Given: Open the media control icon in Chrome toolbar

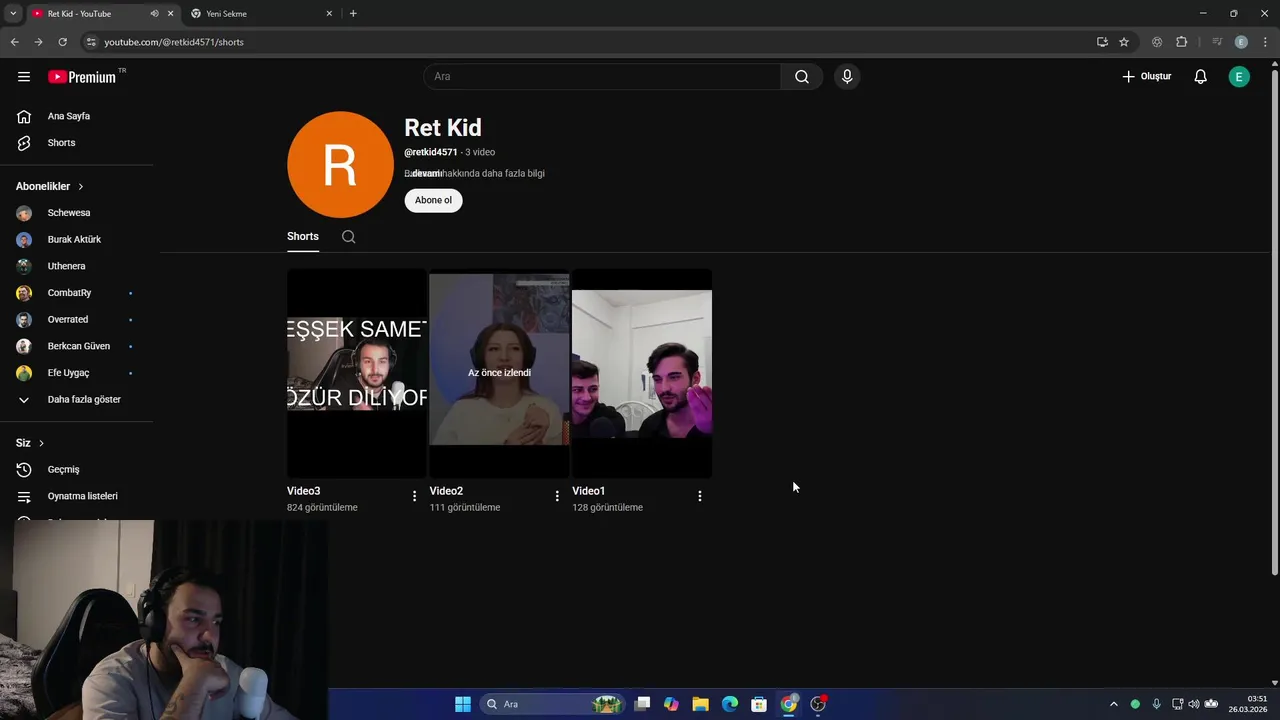Looking at the screenshot, I should [x=1216, y=42].
